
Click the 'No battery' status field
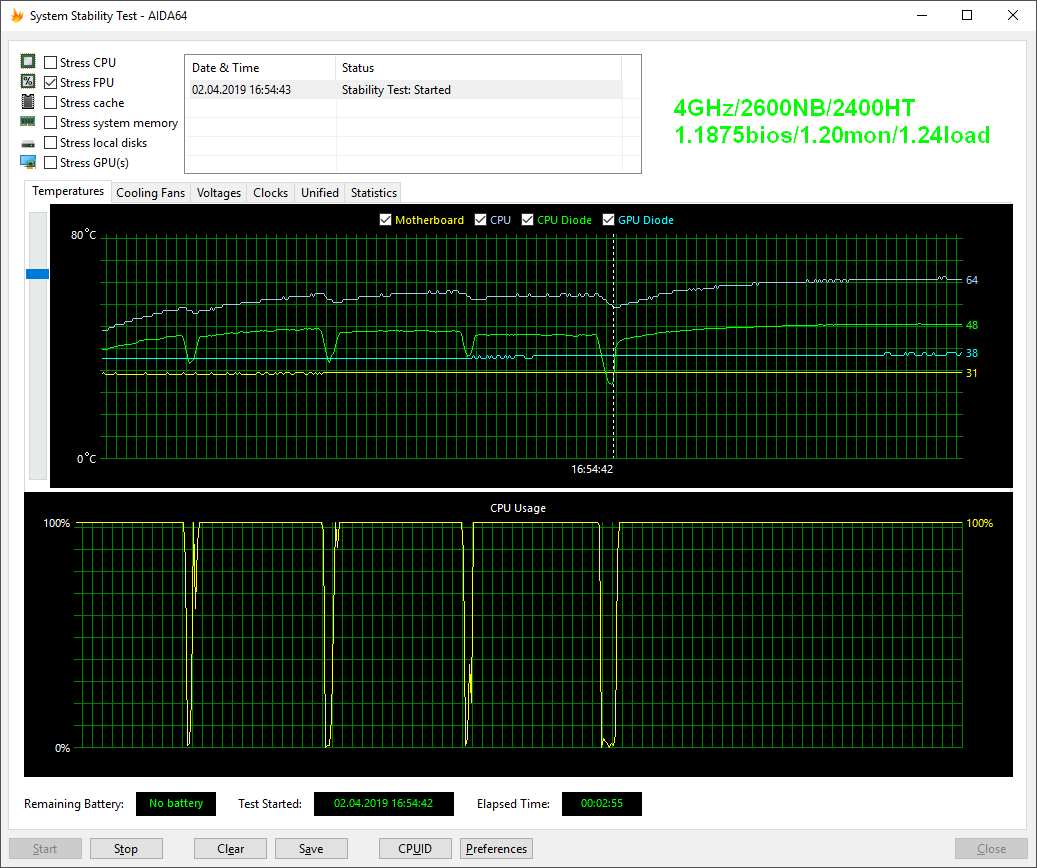tap(176, 803)
